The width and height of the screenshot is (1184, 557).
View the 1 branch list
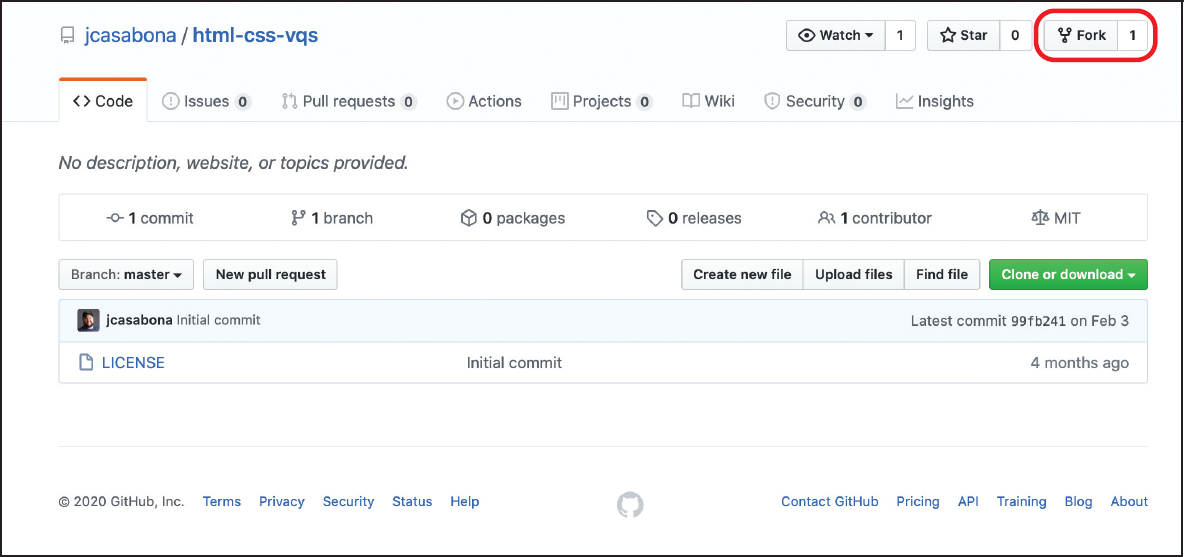pos(331,218)
